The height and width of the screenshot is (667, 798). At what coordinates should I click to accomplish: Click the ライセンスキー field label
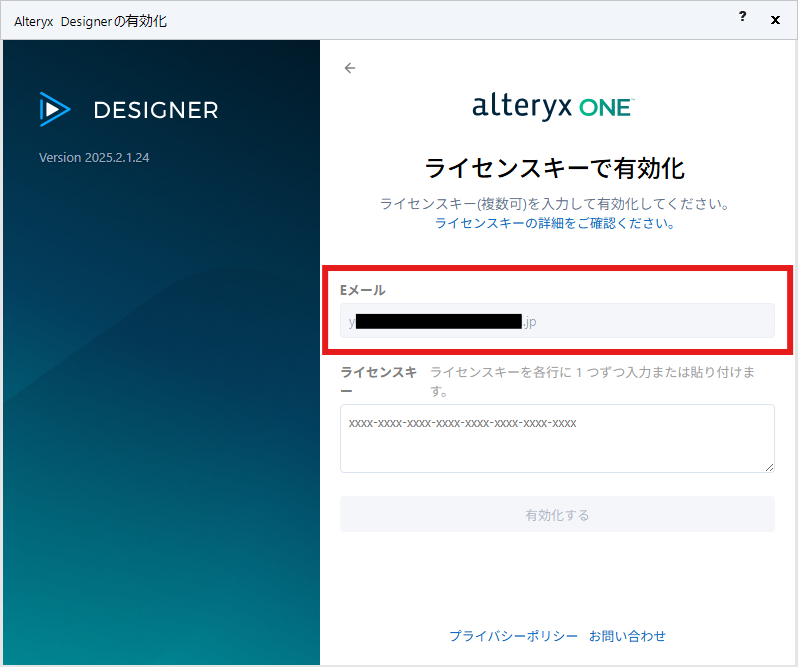[x=379, y=382]
